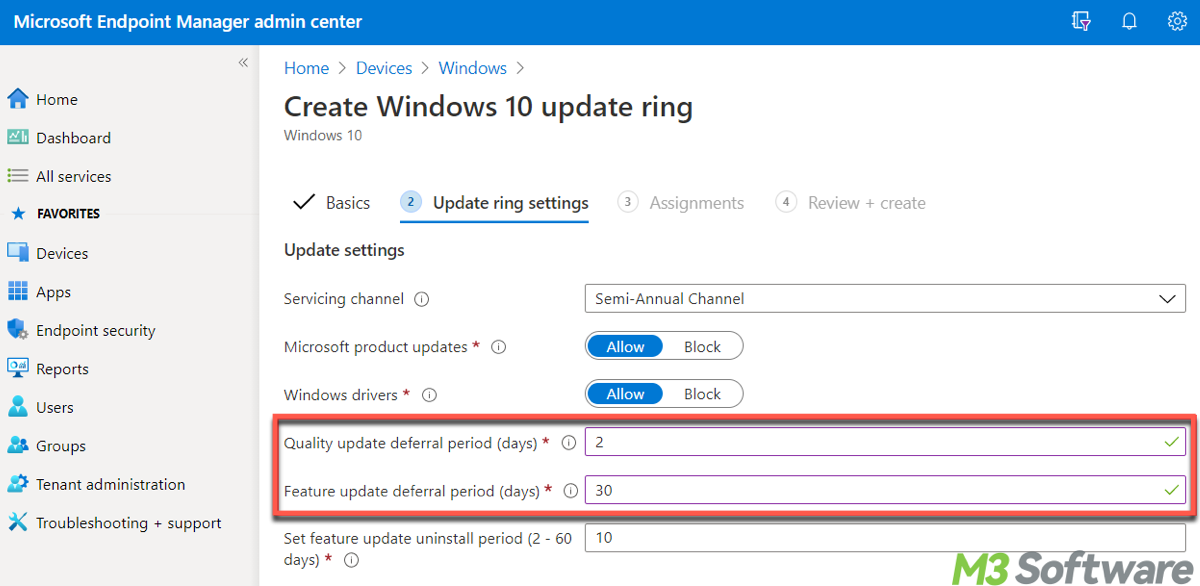
Task: Click the Troubleshooting + support tools icon
Action: (17, 522)
